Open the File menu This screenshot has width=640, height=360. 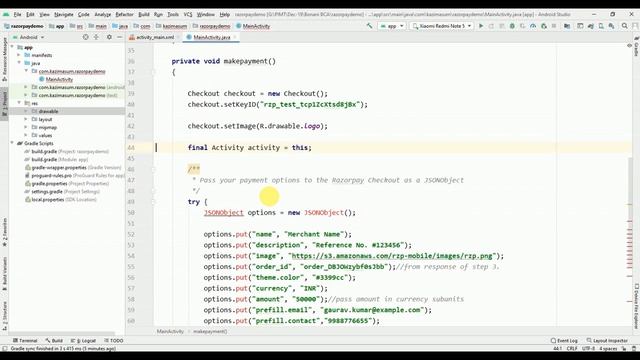(x=17, y=14)
